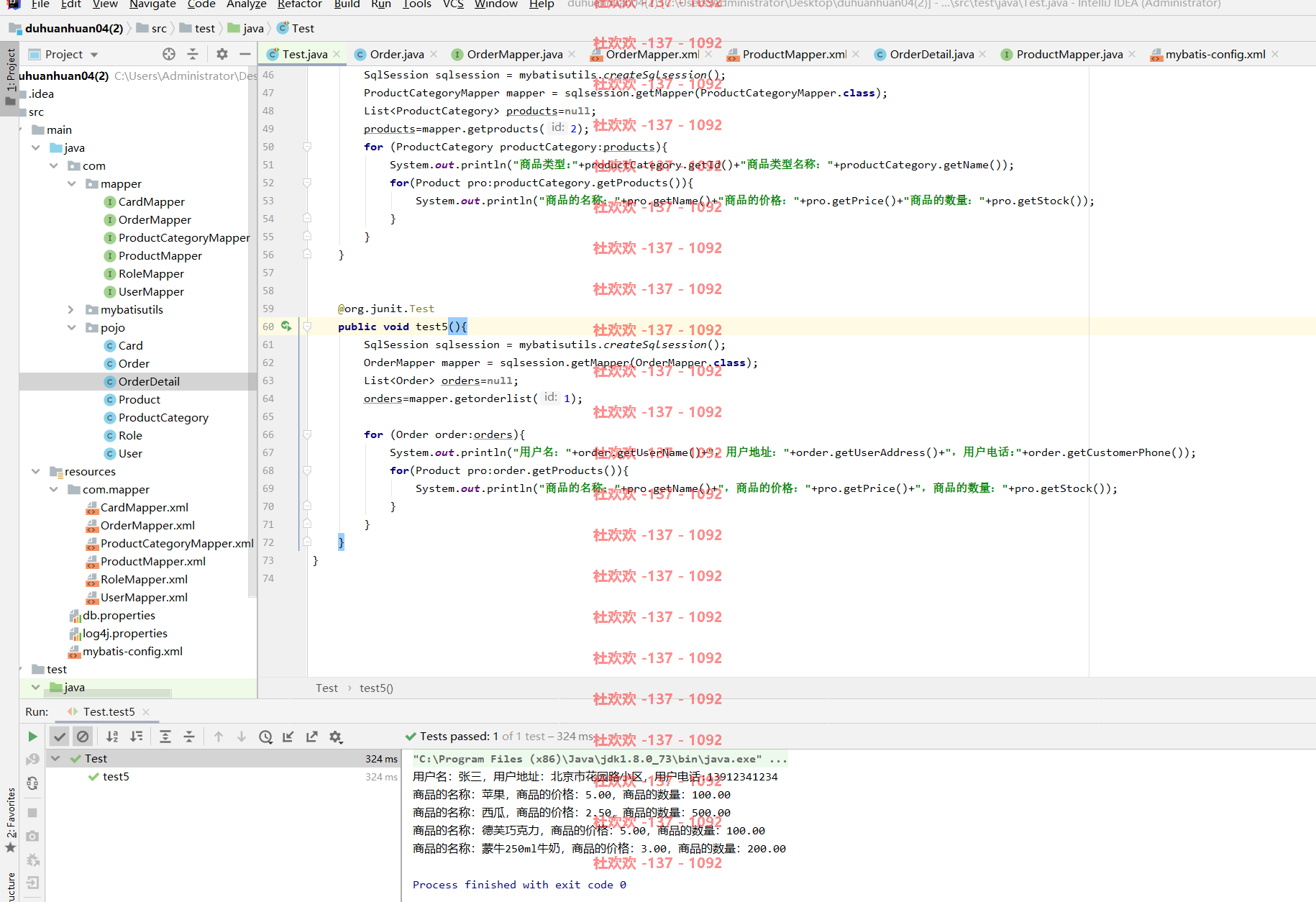Click line number 64 in gutter
The width and height of the screenshot is (1316, 902).
[x=268, y=398]
